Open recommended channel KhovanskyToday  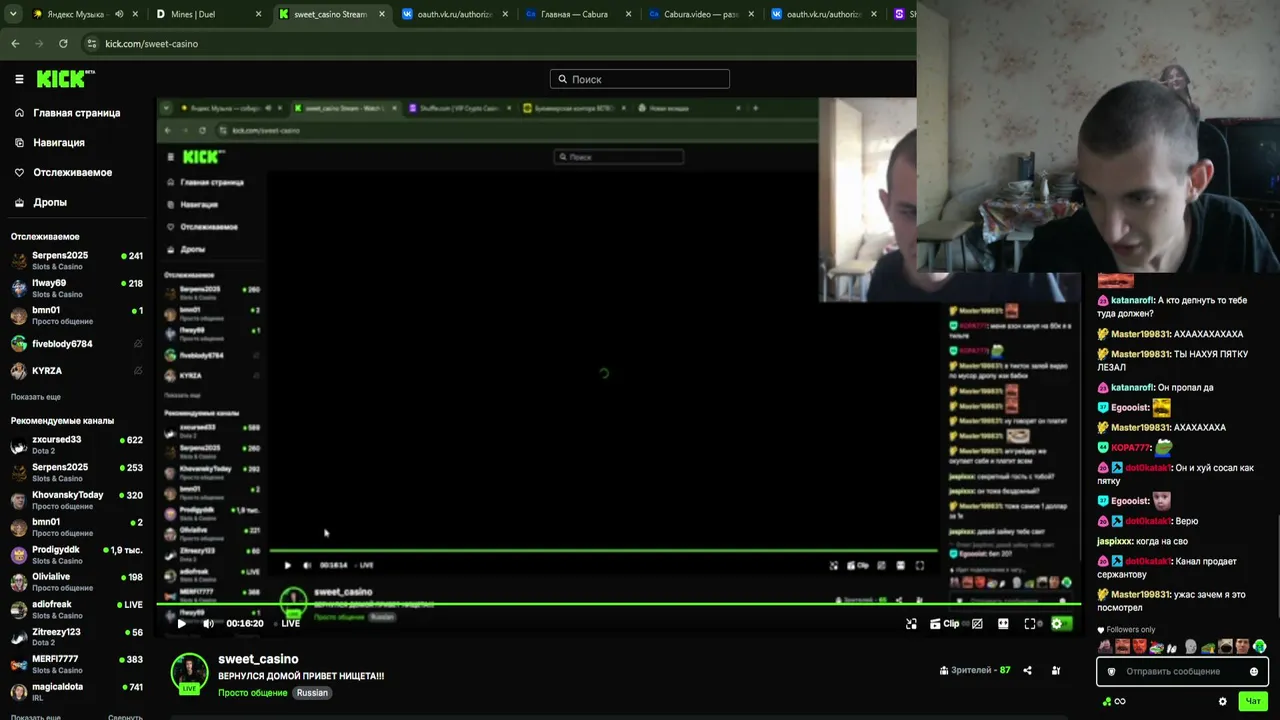[76, 500]
